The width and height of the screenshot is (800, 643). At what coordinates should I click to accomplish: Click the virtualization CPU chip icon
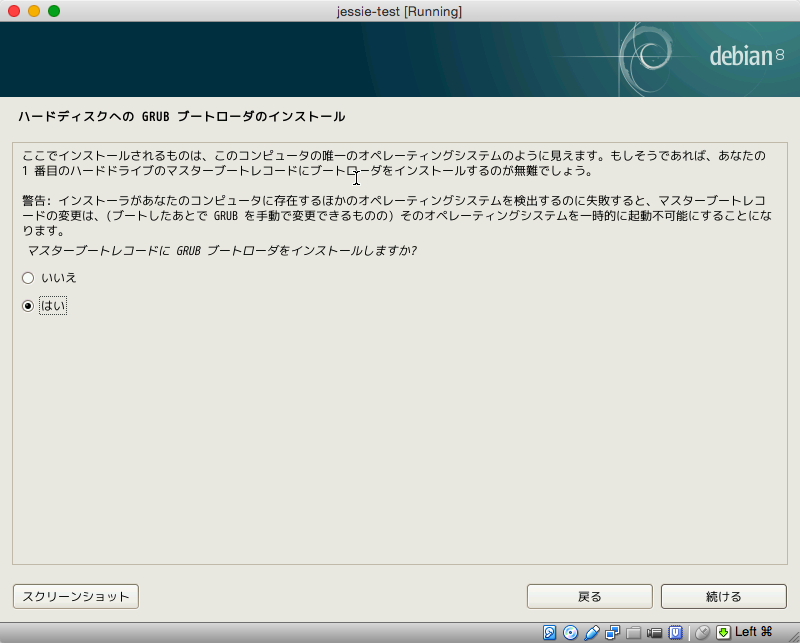(x=676, y=632)
